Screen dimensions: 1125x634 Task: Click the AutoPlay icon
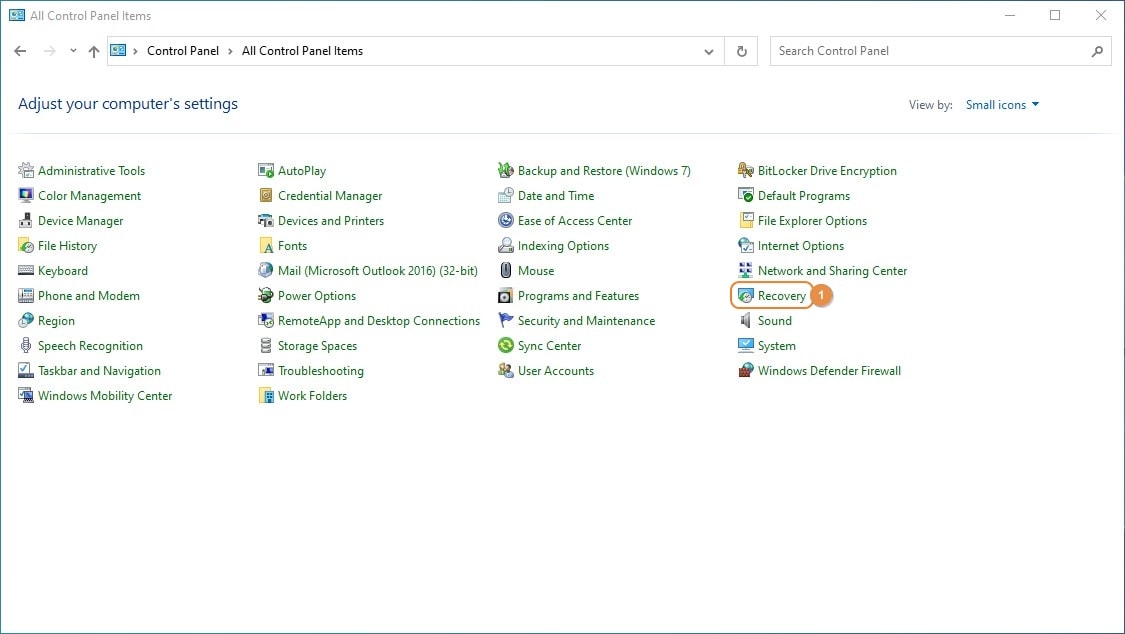[x=266, y=171]
